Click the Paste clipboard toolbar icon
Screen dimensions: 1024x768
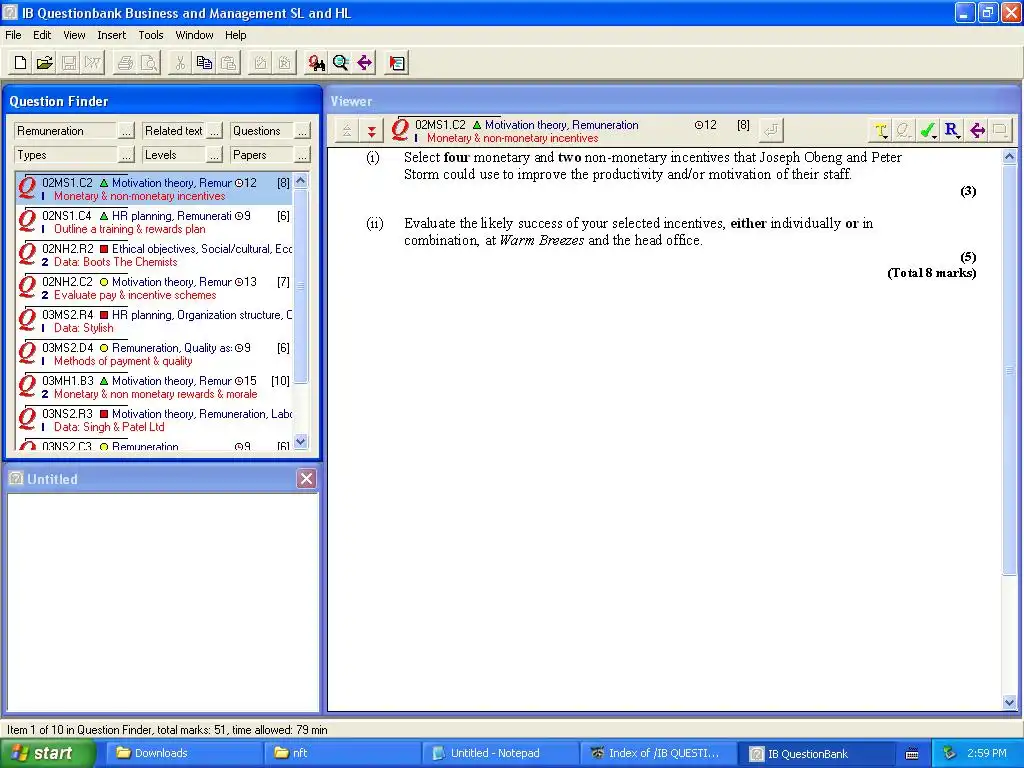point(228,63)
